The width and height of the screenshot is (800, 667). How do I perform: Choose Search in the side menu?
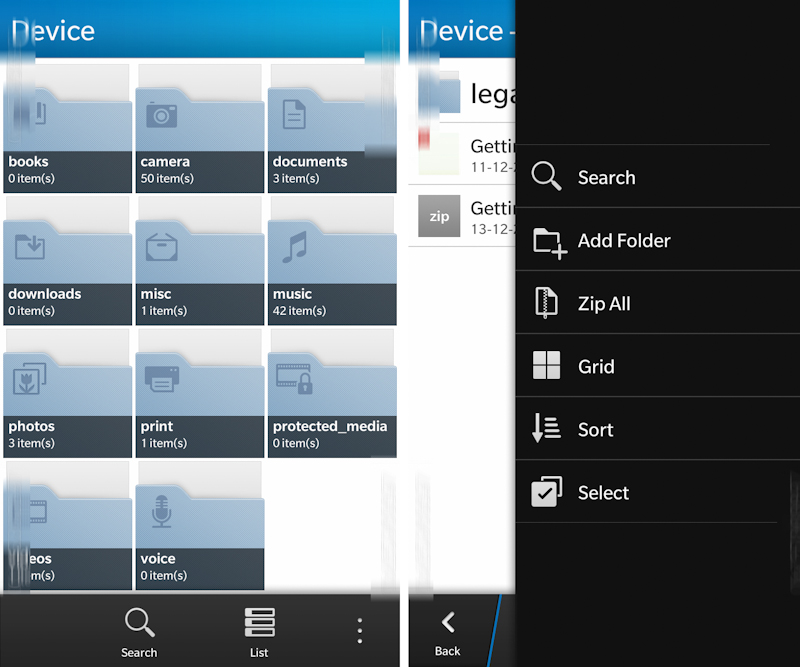605,177
